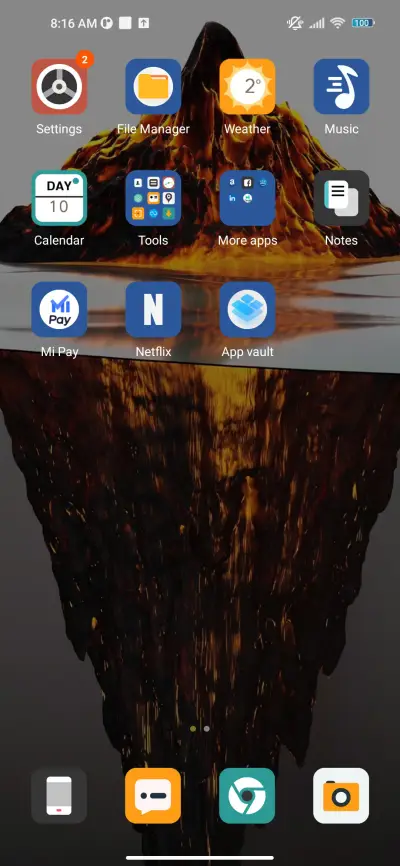The width and height of the screenshot is (400, 866).
Task: Expand the Tools folder
Action: (153, 198)
